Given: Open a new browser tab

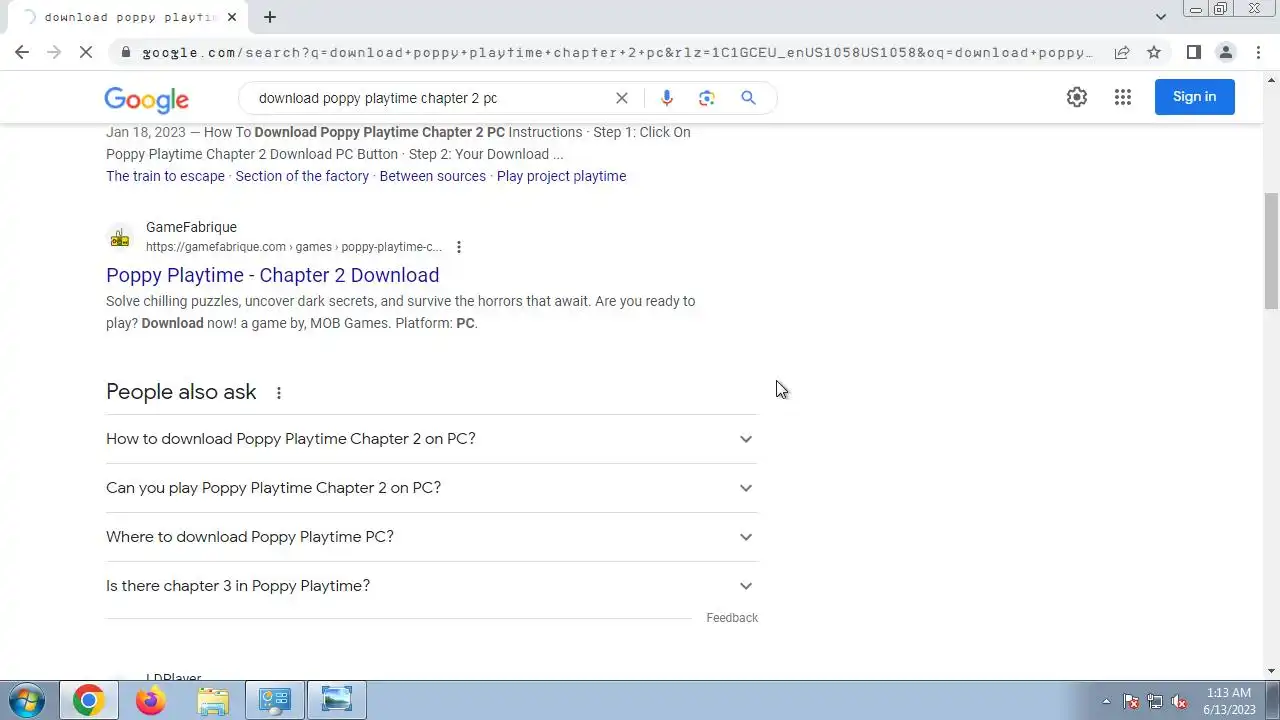Looking at the screenshot, I should coord(270,17).
